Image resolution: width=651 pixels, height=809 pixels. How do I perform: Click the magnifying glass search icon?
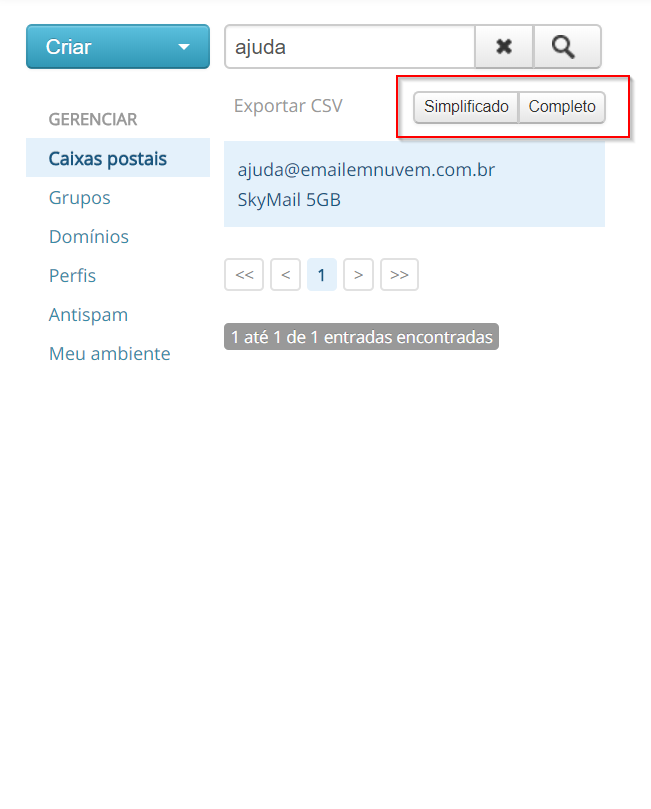(x=567, y=47)
